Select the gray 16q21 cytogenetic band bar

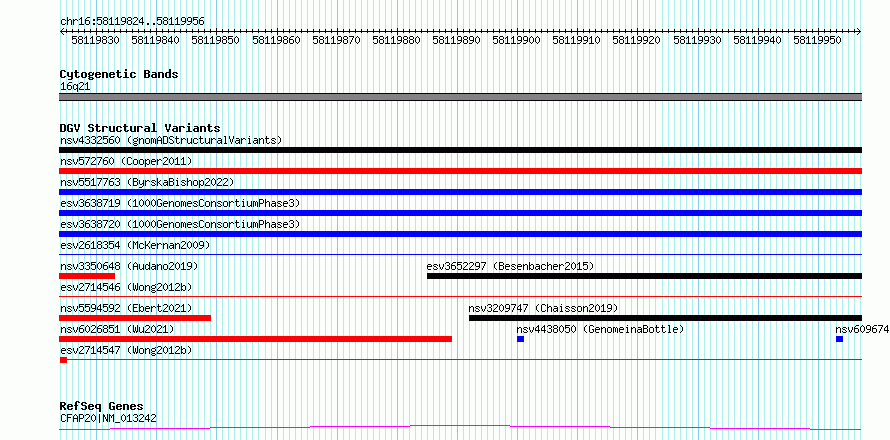pos(460,97)
